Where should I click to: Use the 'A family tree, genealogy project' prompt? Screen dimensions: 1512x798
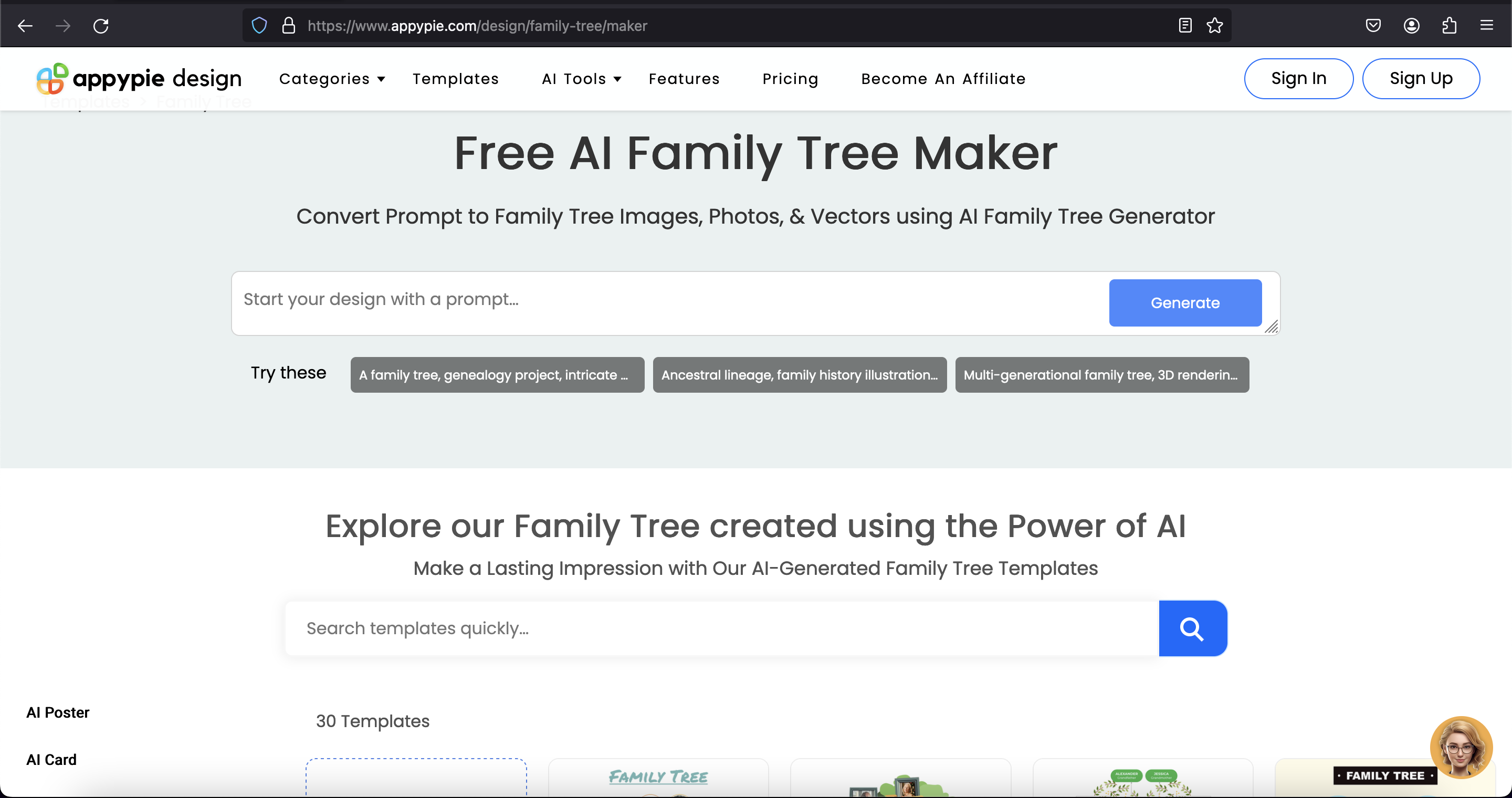click(497, 375)
